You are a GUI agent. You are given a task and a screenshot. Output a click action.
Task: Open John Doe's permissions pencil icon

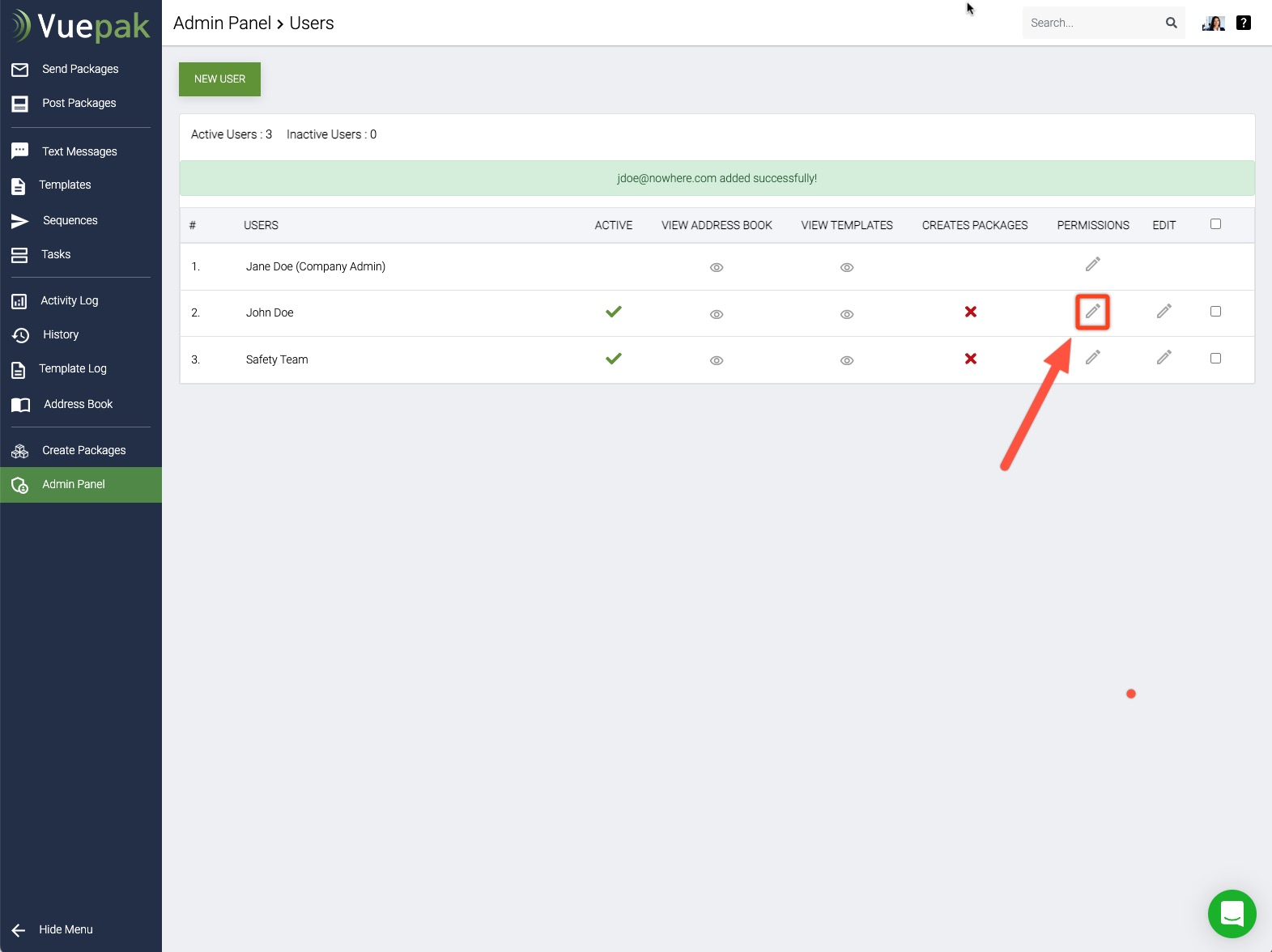pyautogui.click(x=1092, y=312)
